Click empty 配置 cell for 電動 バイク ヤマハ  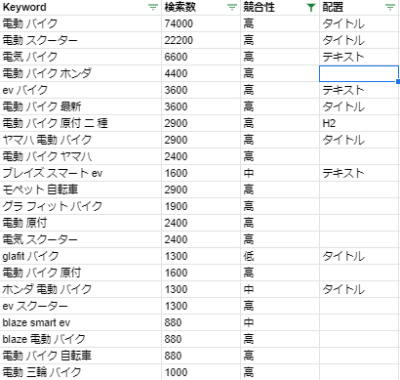tap(359, 156)
